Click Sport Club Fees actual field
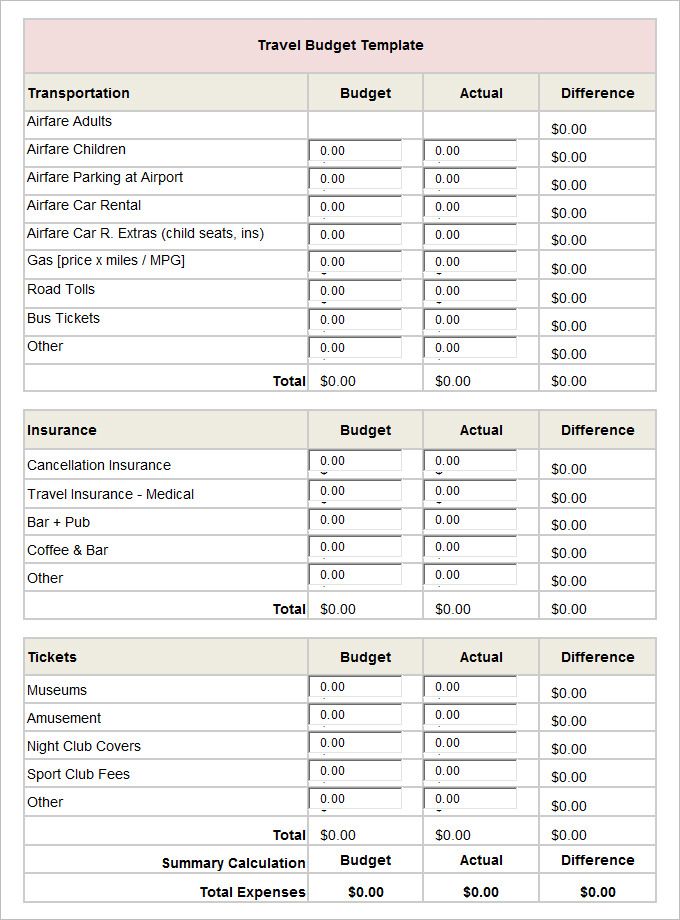This screenshot has height=920, width=680. click(471, 770)
